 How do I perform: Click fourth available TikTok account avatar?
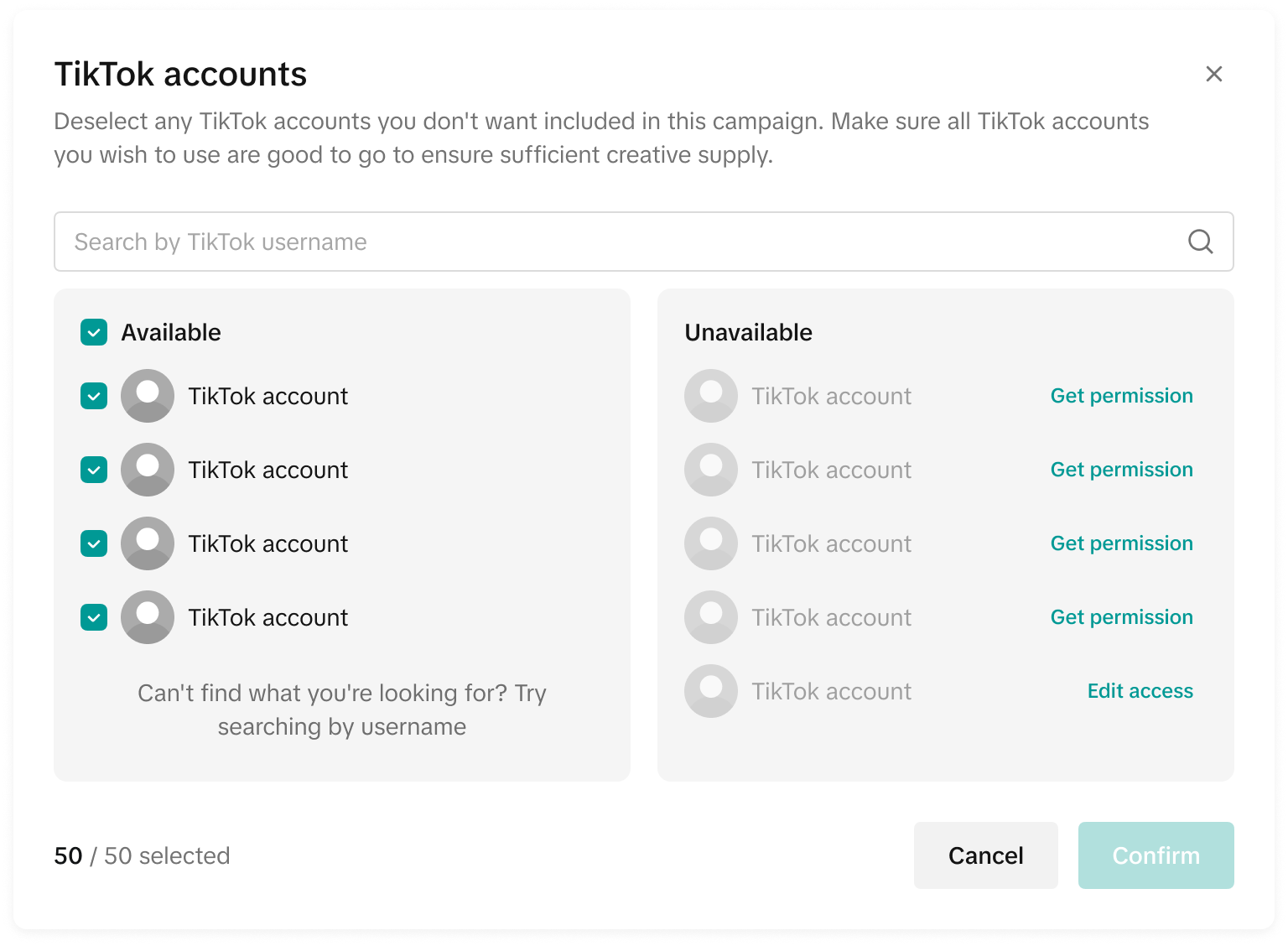click(148, 617)
